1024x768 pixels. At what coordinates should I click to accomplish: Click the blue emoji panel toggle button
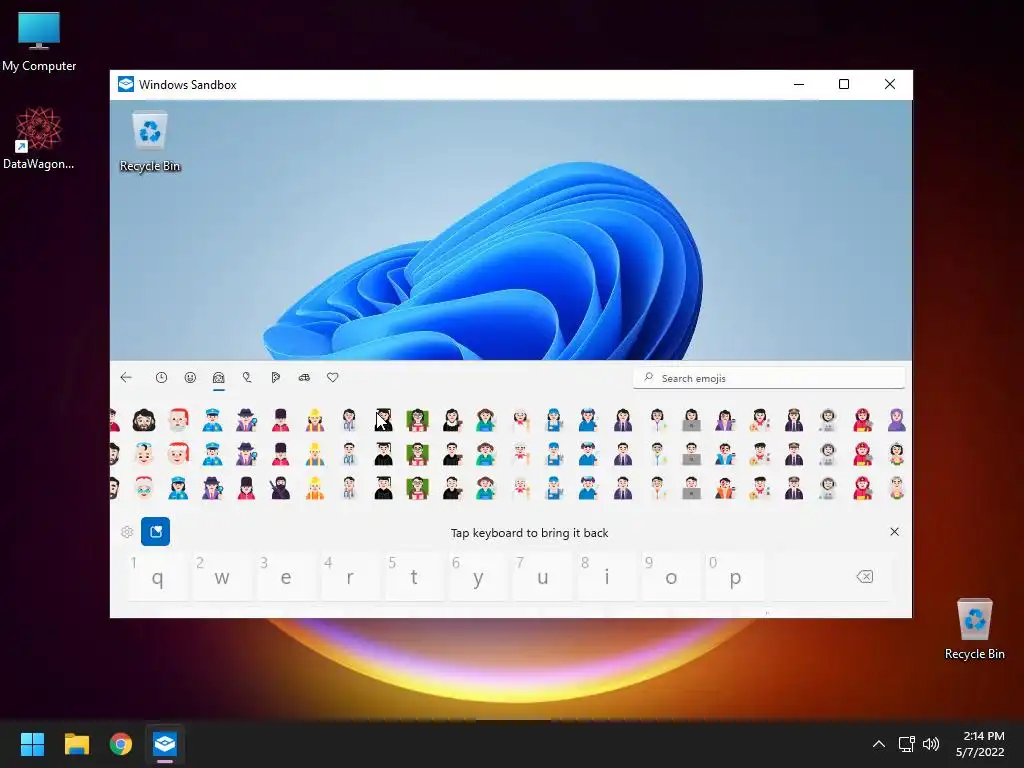pos(155,532)
